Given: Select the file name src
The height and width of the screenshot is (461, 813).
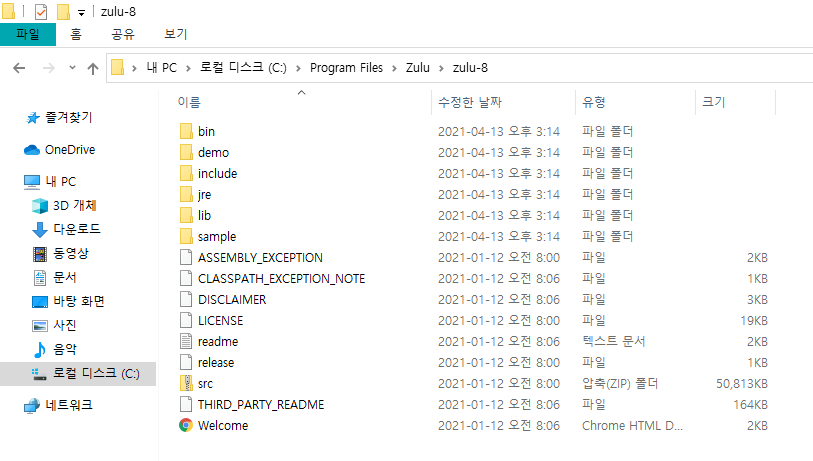Looking at the screenshot, I should tap(205, 384).
